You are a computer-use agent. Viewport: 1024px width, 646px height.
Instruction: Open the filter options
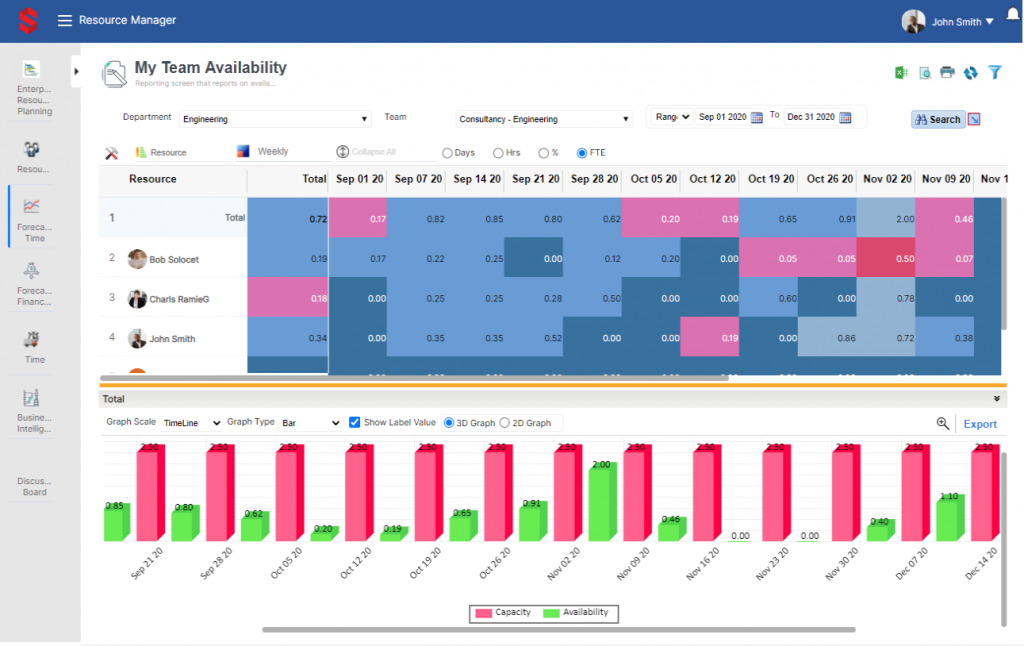point(994,72)
